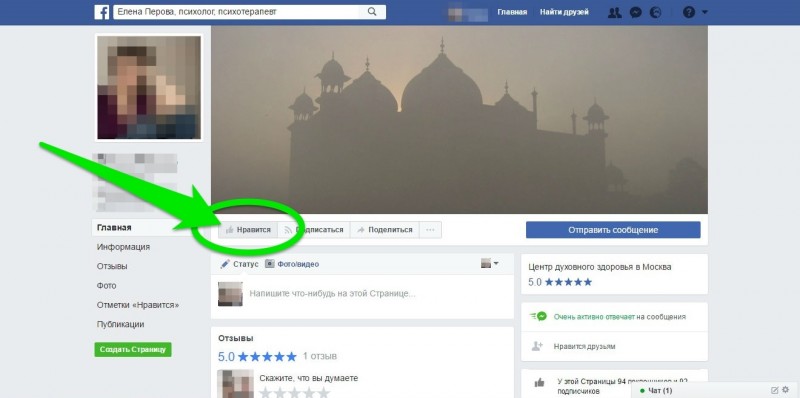Screen dimensions: 800x398
Task: Open Отзывы in left sidebar
Action: tap(112, 266)
